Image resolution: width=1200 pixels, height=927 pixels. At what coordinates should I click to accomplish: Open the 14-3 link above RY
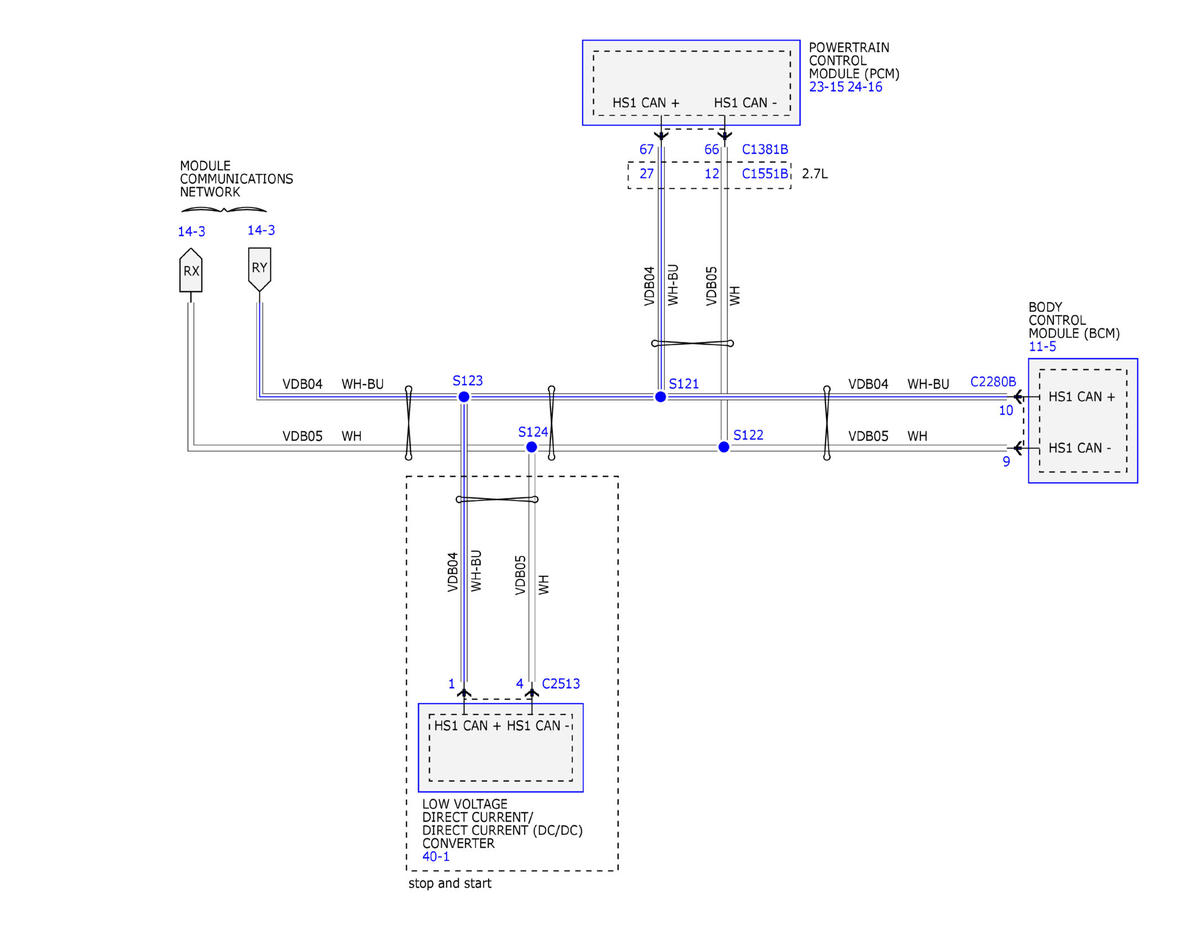[x=261, y=230]
